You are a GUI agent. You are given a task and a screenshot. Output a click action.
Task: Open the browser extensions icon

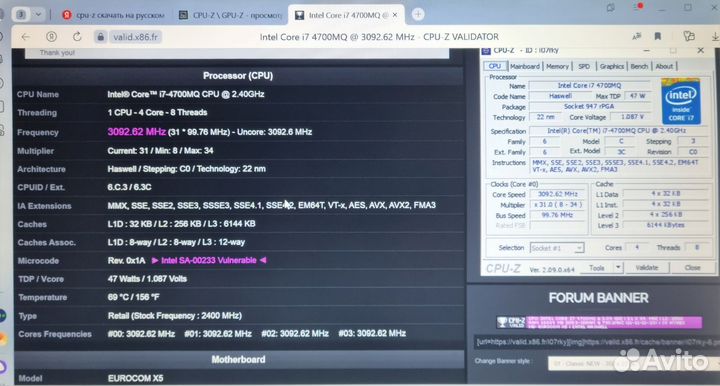tap(689, 37)
